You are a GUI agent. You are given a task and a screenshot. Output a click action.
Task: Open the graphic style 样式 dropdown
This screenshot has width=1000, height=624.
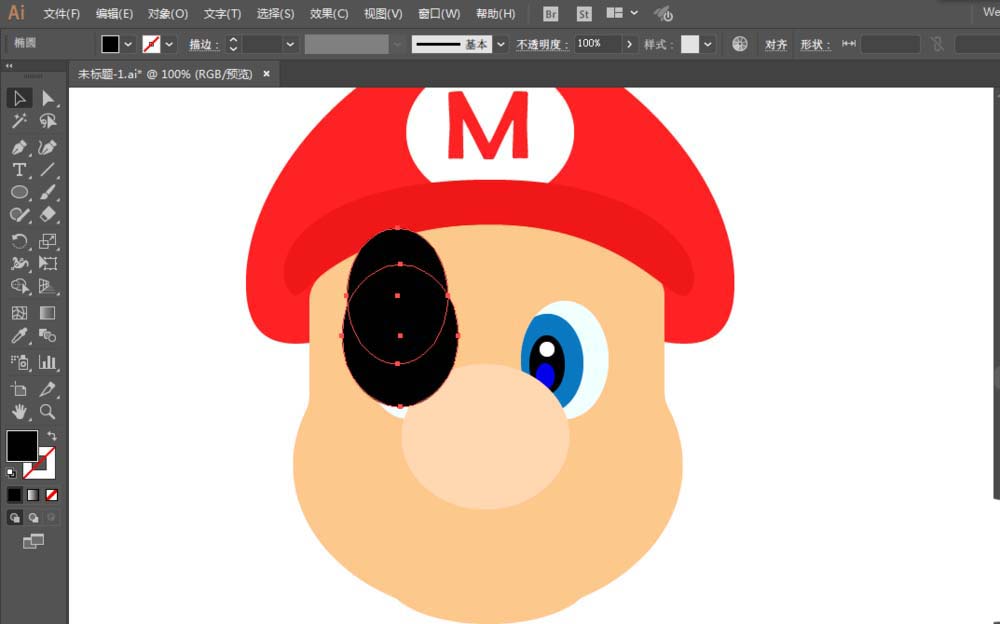[707, 44]
